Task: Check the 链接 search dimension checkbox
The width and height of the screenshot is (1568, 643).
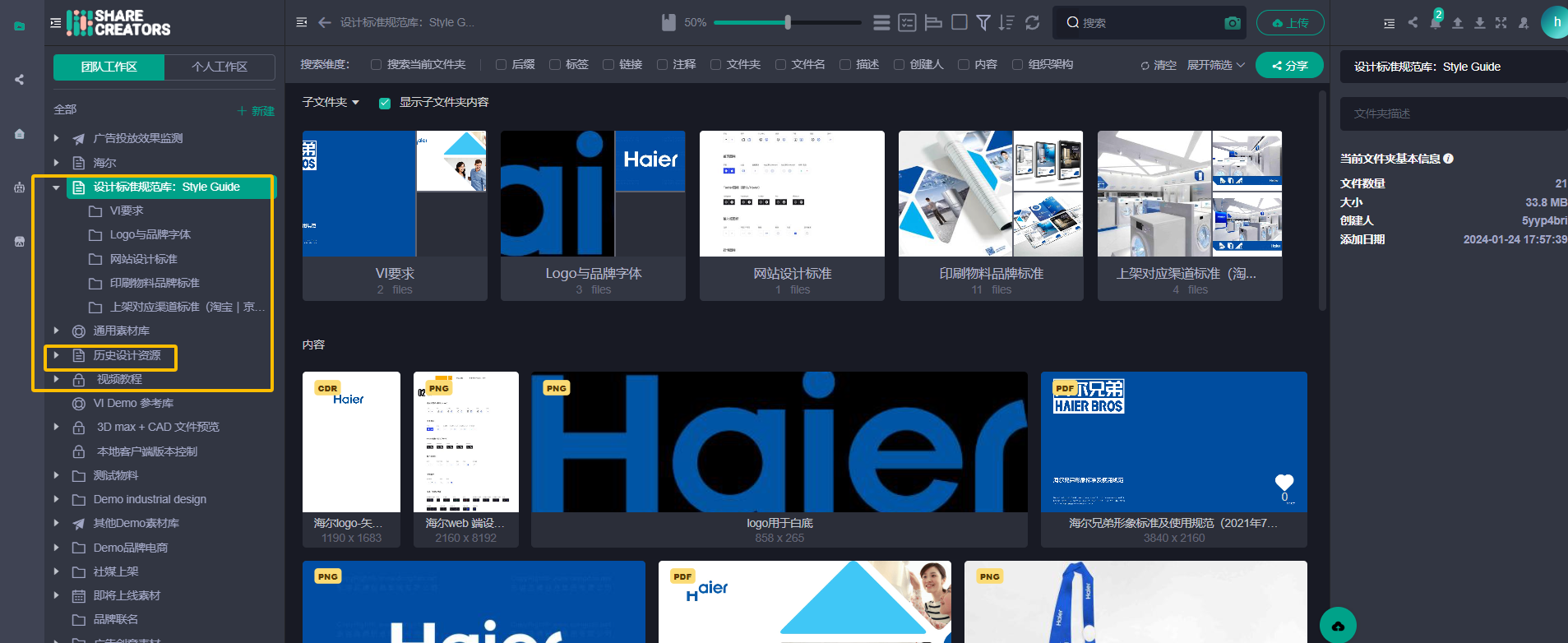Action: [x=608, y=64]
